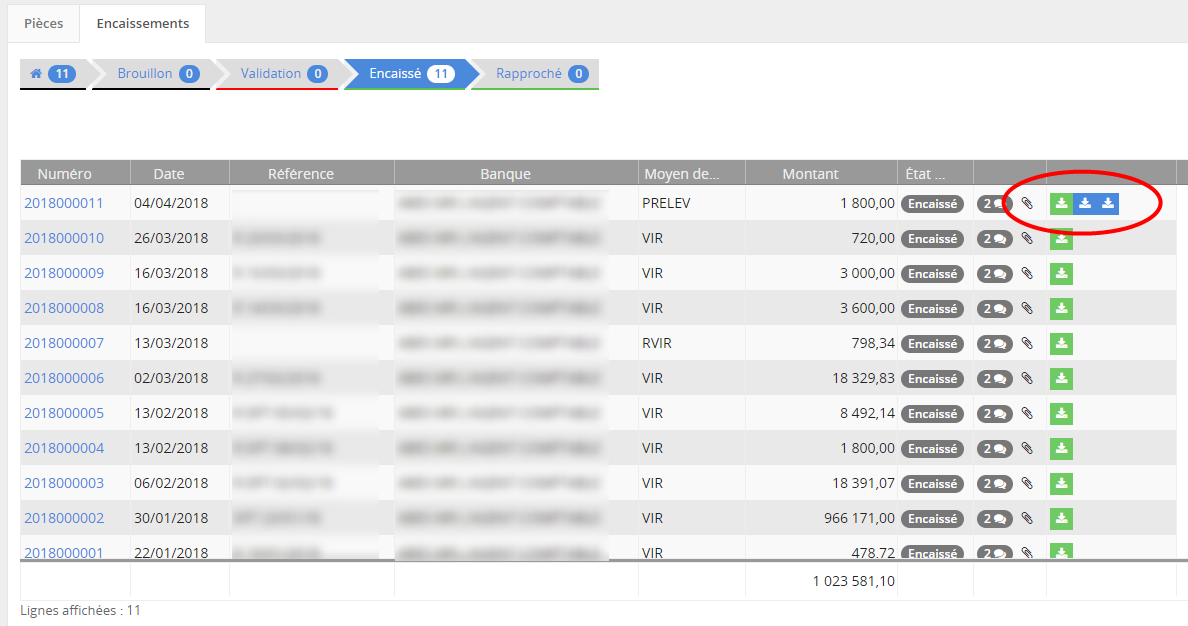Click green download icon for 2018000002
1188x626 pixels.
click(1061, 519)
